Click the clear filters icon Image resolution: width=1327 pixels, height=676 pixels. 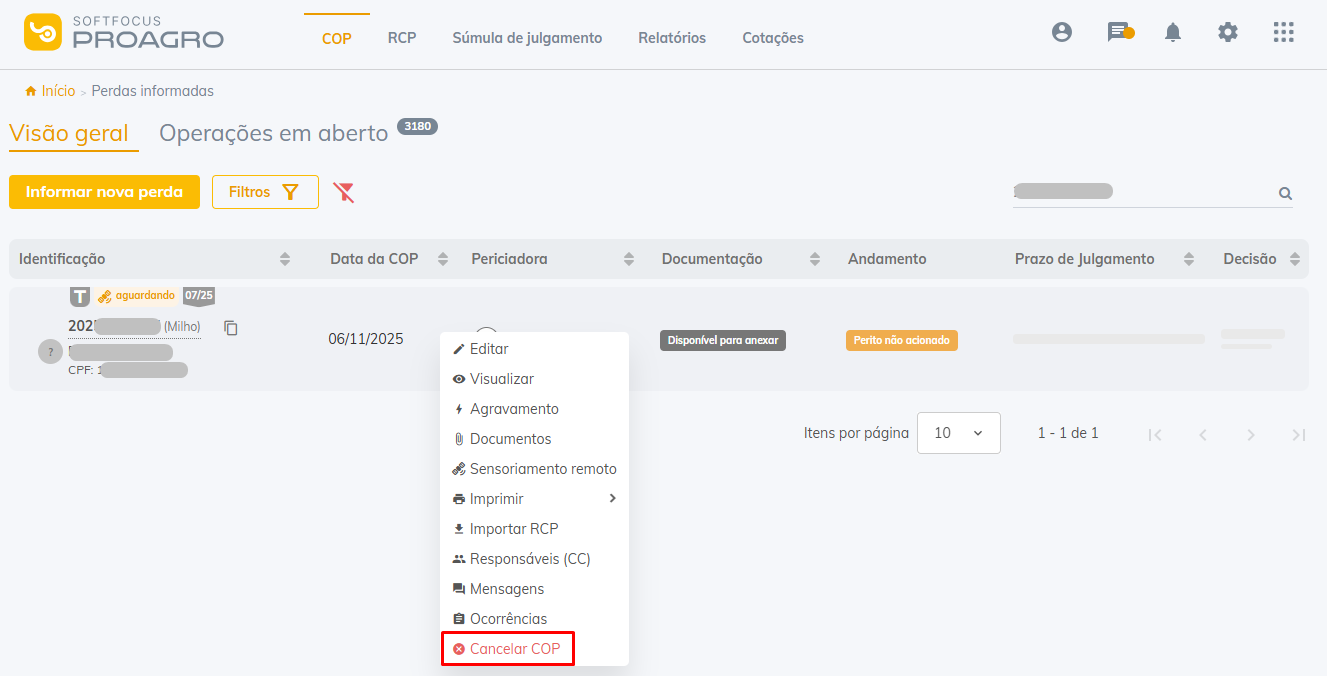tap(344, 192)
